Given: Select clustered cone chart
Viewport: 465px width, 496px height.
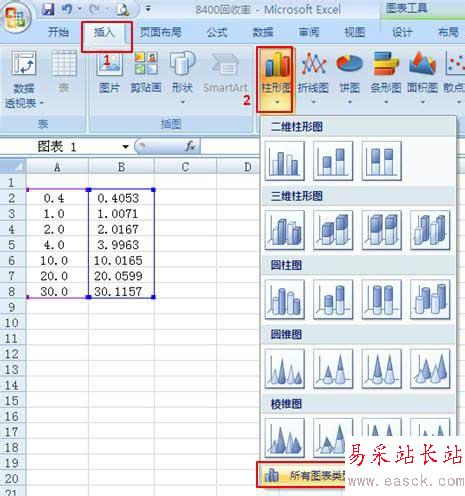Looking at the screenshot, I should (x=285, y=369).
